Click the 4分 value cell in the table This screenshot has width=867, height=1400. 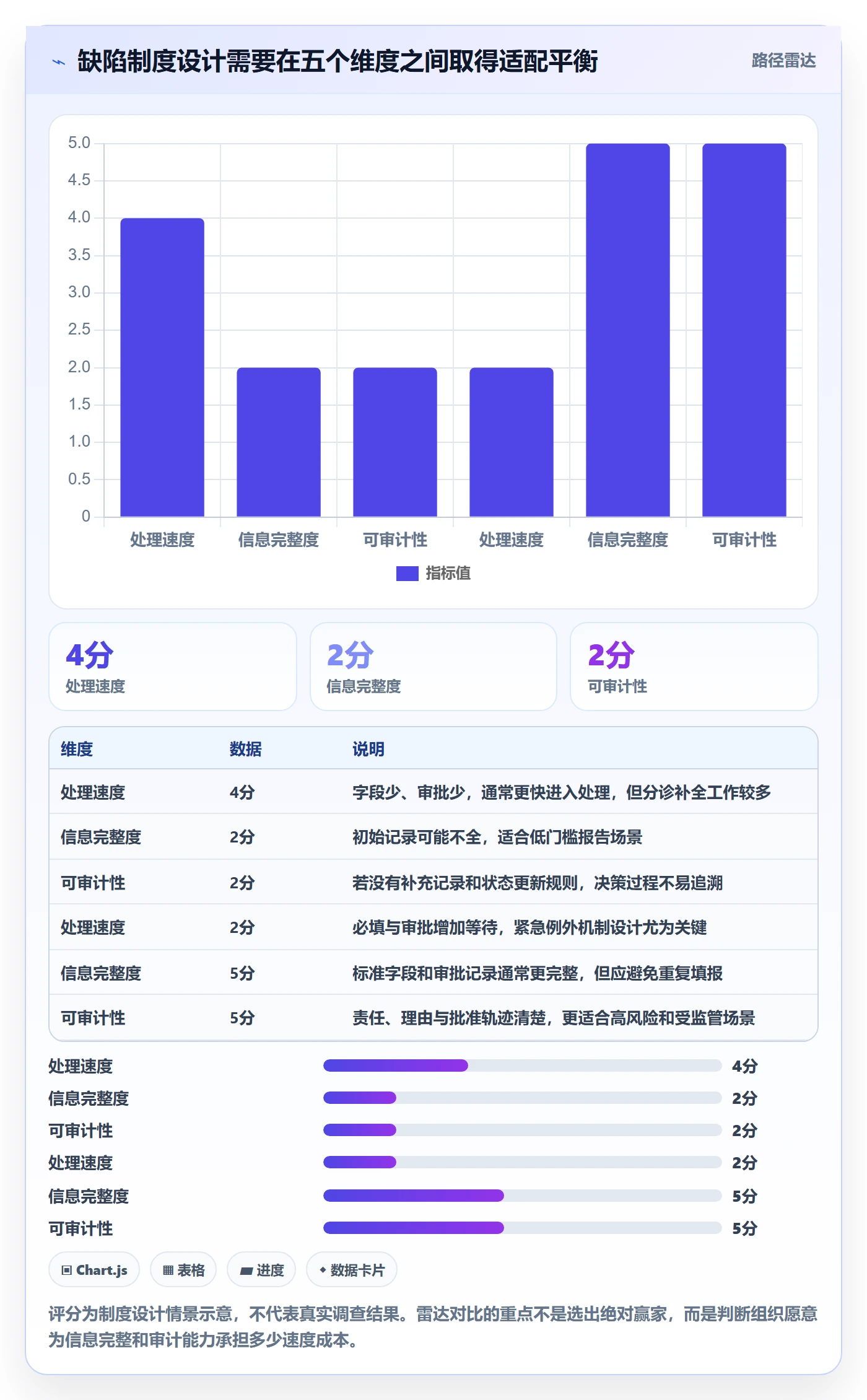tap(242, 792)
